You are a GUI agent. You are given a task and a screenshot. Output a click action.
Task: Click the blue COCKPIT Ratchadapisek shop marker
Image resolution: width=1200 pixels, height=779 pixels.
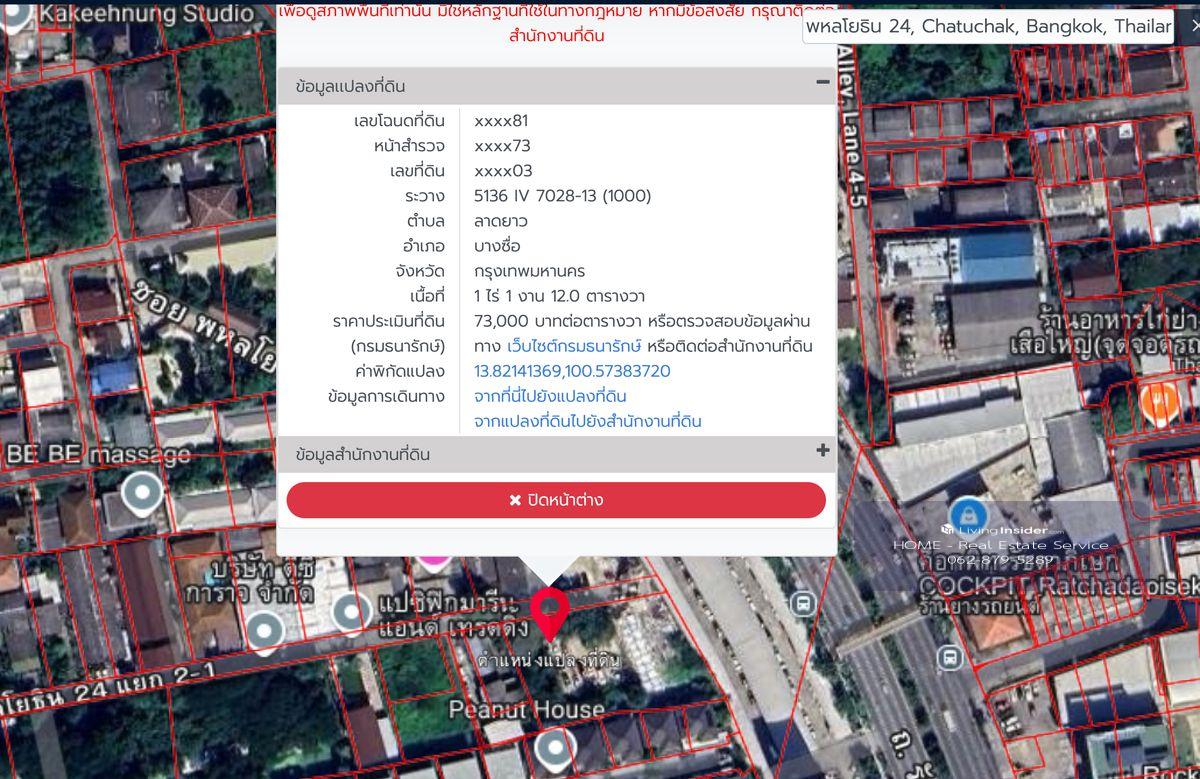click(x=967, y=514)
